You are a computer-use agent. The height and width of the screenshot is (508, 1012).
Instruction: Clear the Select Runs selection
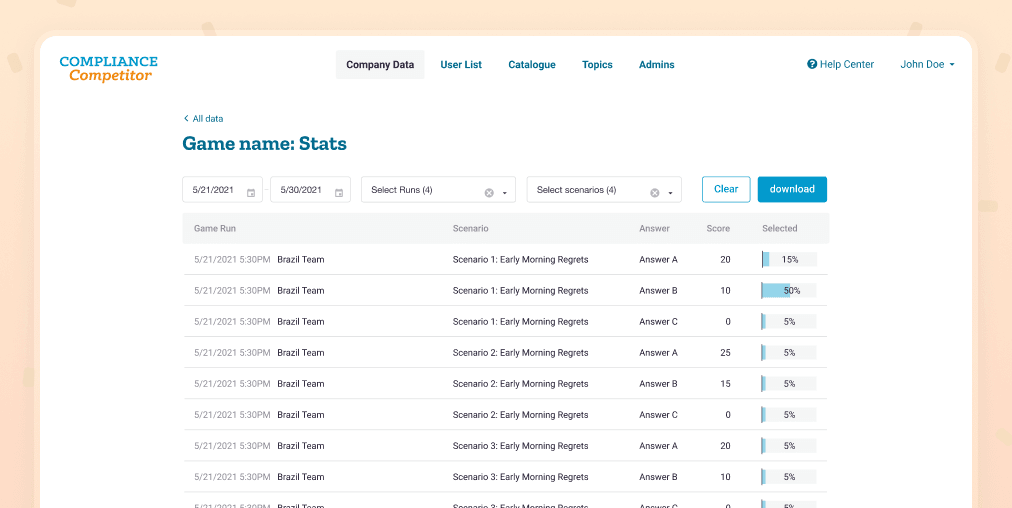489,192
